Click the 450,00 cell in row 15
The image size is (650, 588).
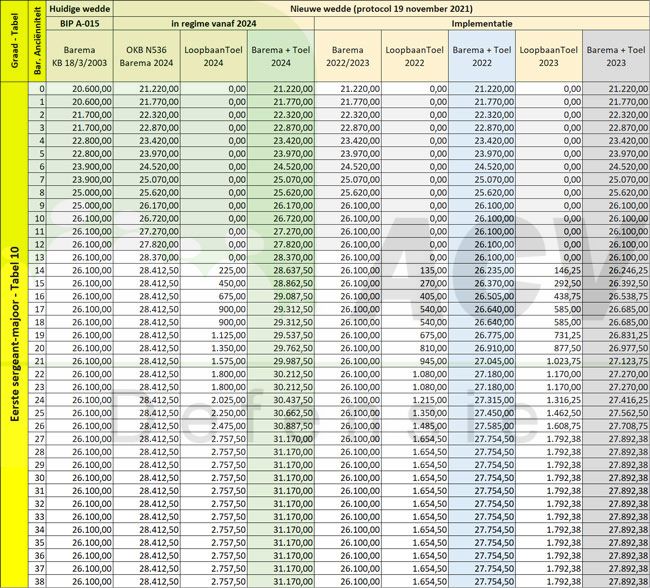[x=214, y=283]
